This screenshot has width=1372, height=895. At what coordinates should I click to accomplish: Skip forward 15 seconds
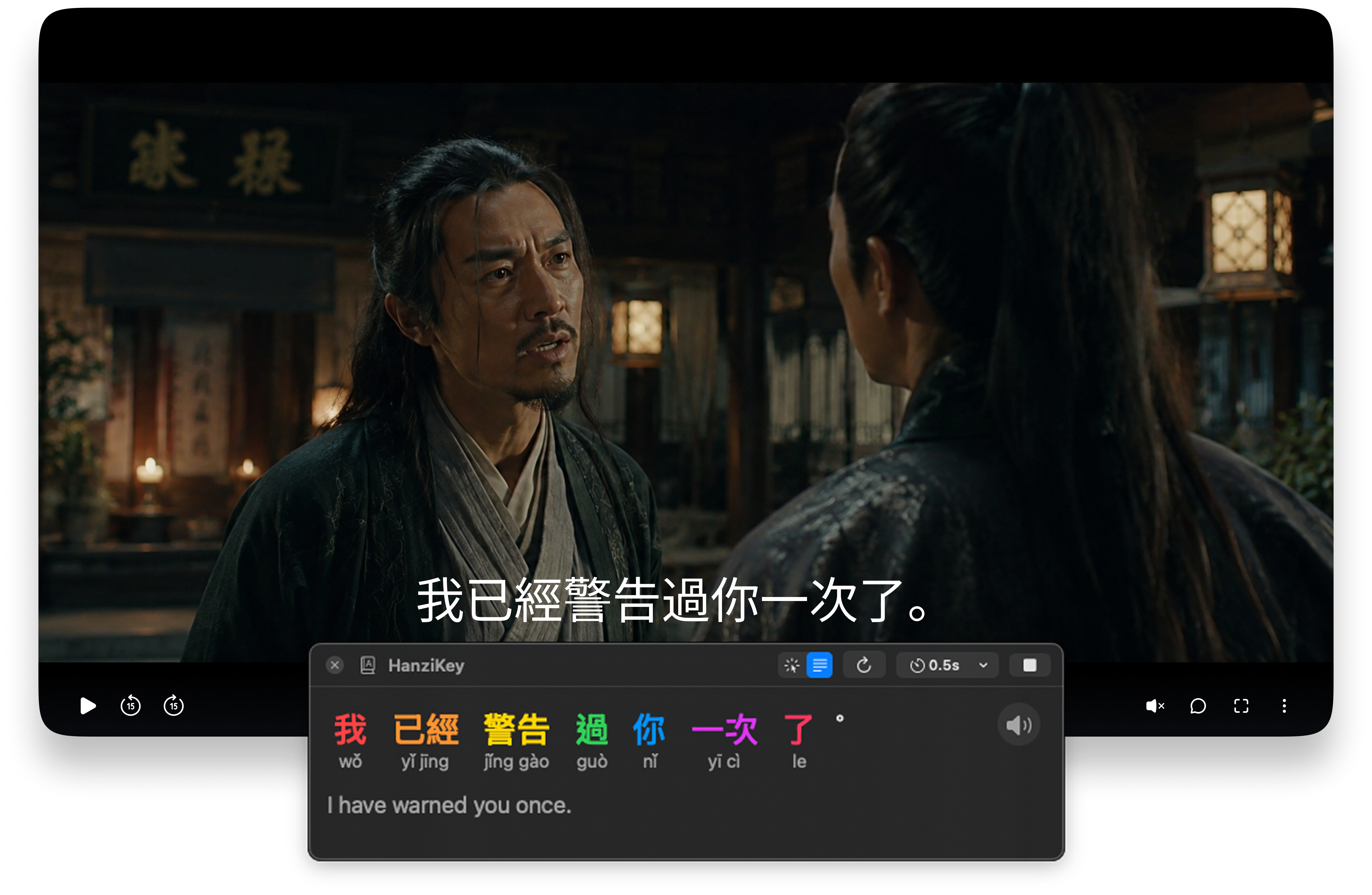pos(173,705)
